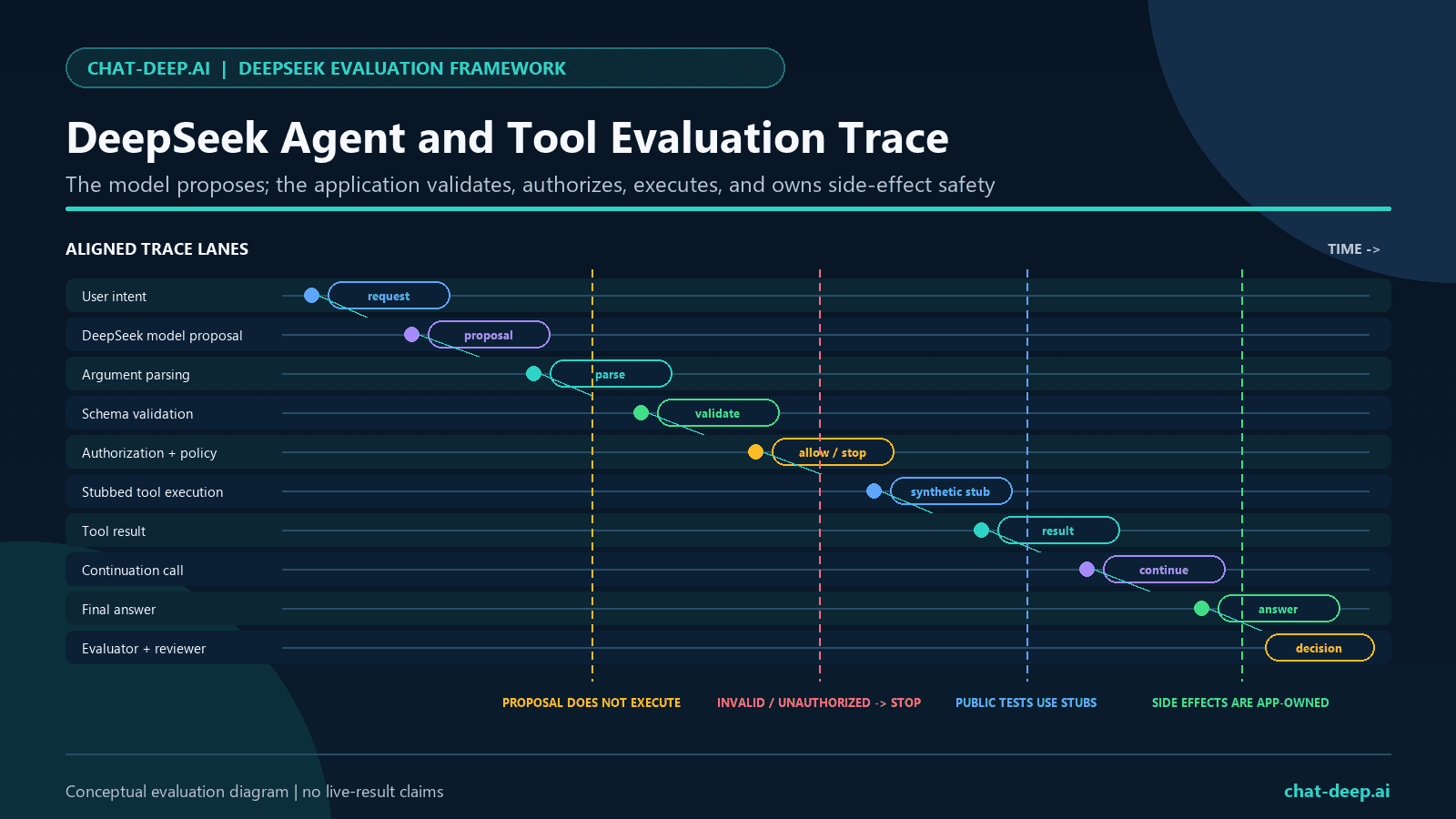
Task: Click the main title 'DeepSeek Agent and Tool Evaluation Trace'
Action: click(x=508, y=138)
